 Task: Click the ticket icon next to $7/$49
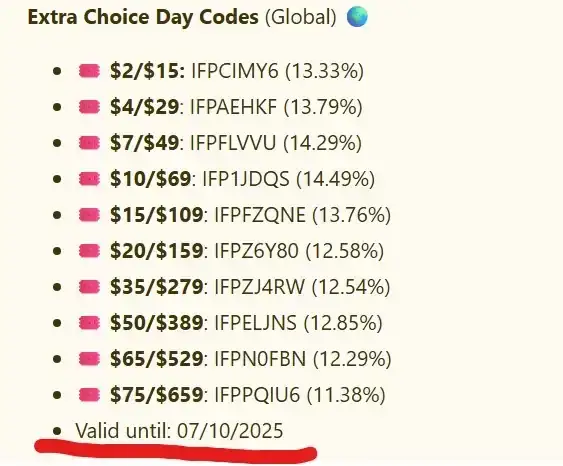point(89,143)
